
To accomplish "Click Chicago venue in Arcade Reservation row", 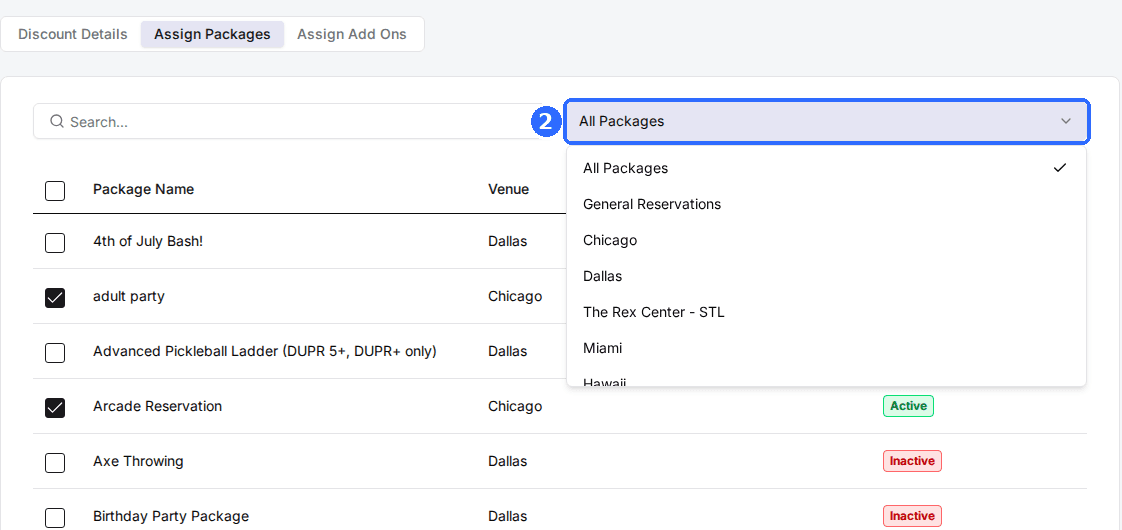I will [x=515, y=406].
